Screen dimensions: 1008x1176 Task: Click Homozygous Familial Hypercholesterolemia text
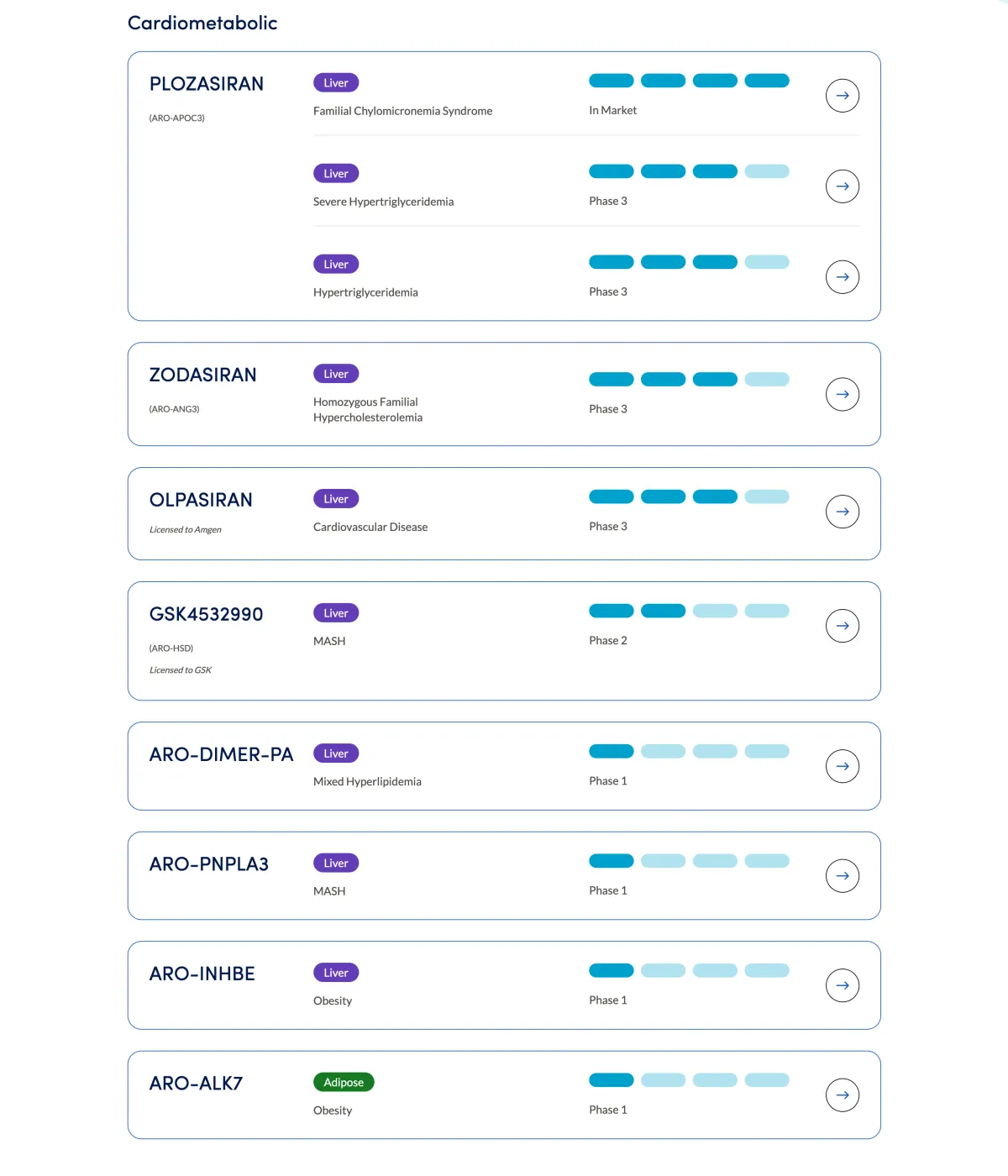pos(368,410)
